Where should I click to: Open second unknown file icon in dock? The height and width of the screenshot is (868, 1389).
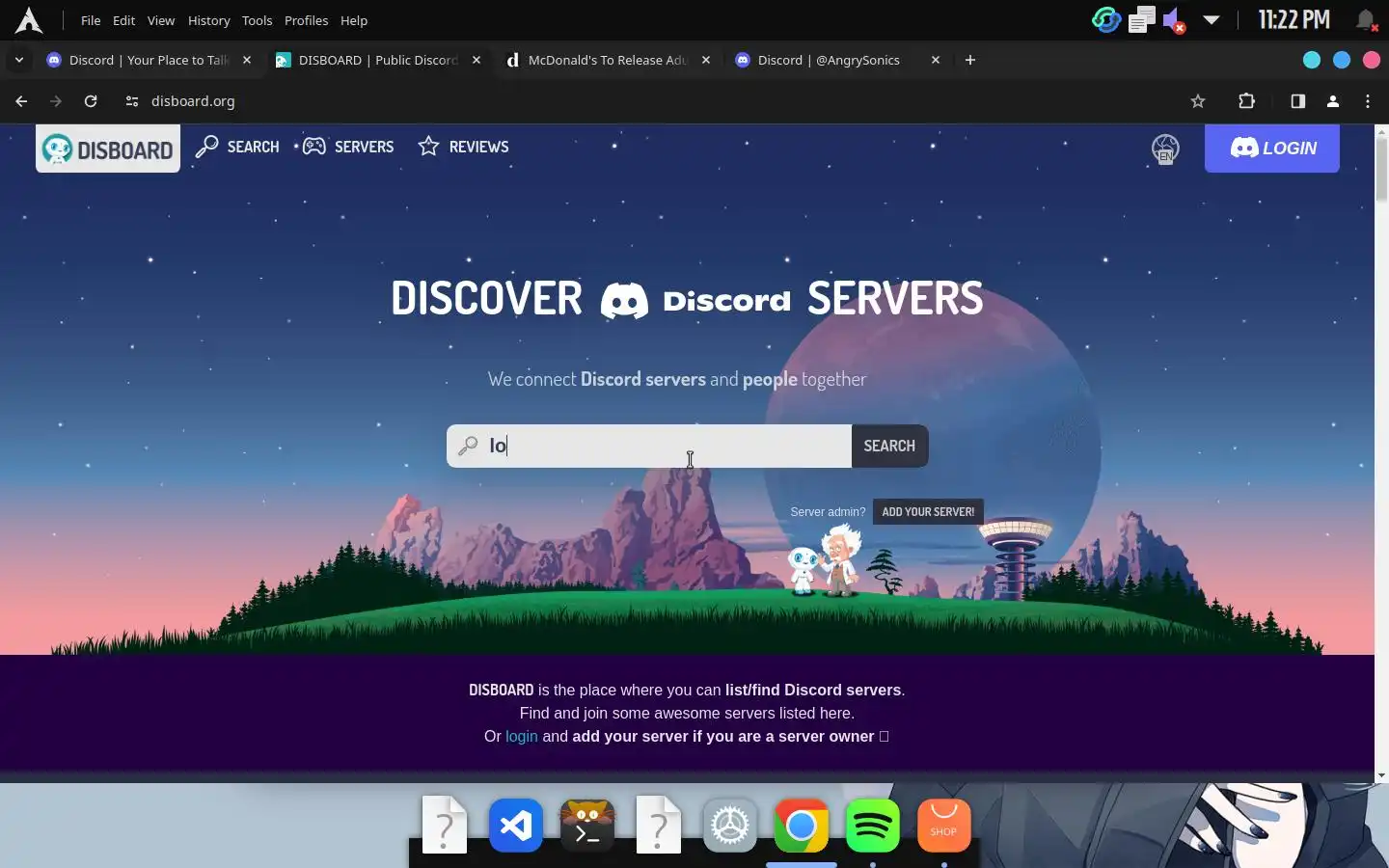point(659,826)
